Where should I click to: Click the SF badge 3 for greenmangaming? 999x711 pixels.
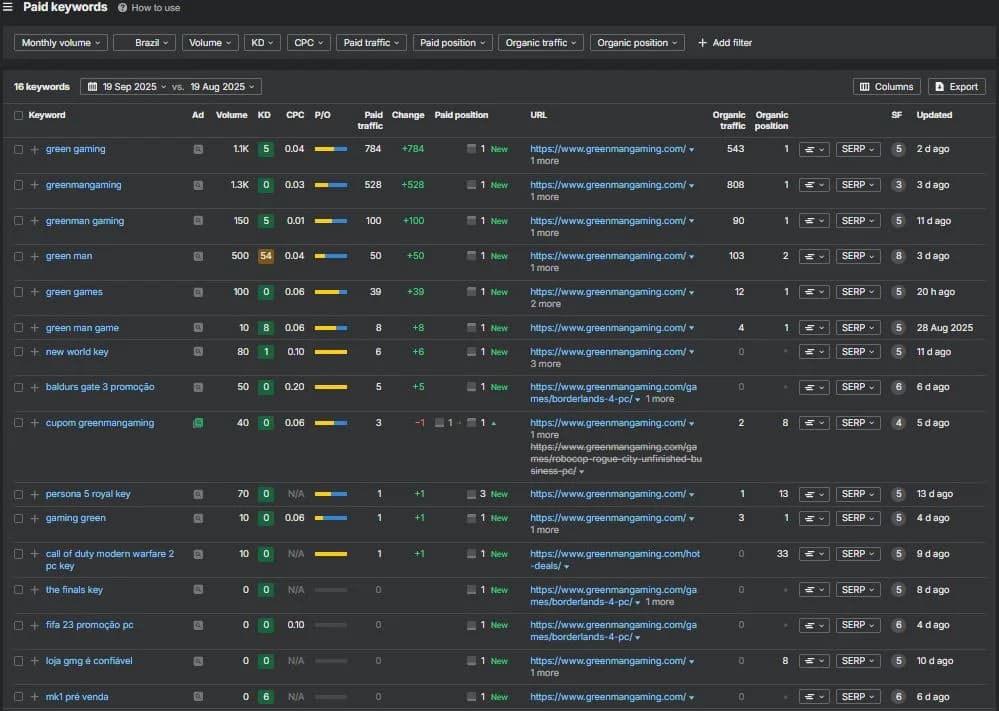898,185
